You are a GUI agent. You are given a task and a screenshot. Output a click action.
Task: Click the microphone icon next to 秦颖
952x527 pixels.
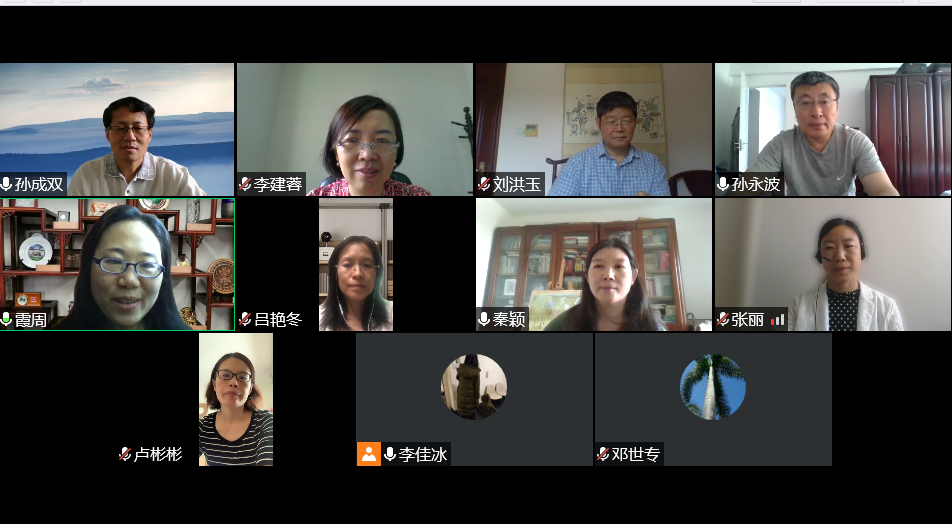tap(484, 319)
